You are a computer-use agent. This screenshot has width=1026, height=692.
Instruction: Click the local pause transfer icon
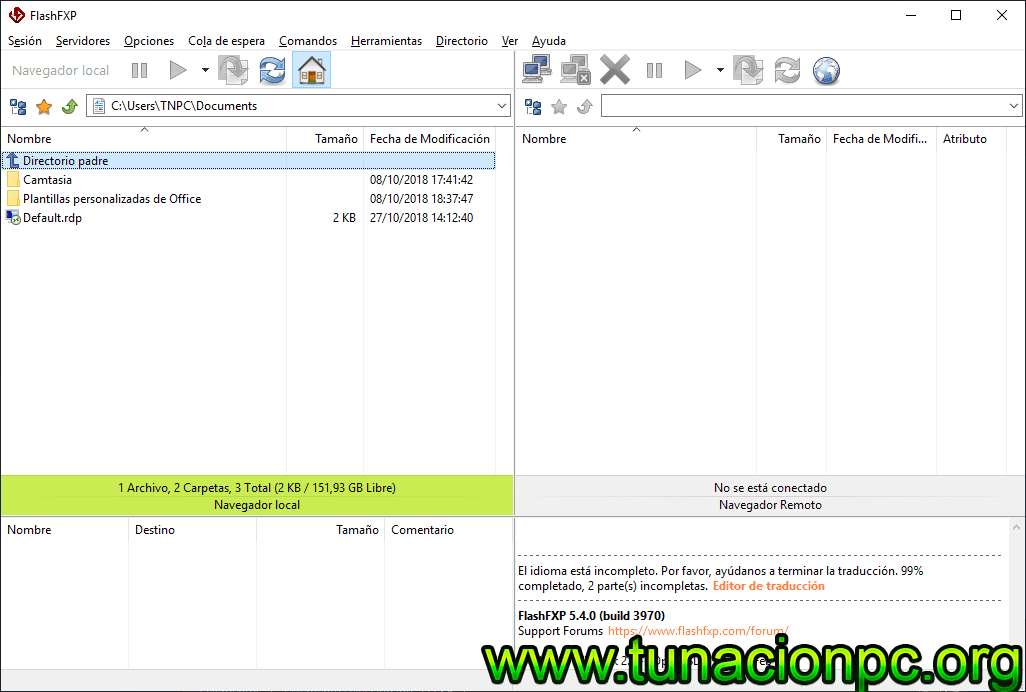[x=139, y=70]
